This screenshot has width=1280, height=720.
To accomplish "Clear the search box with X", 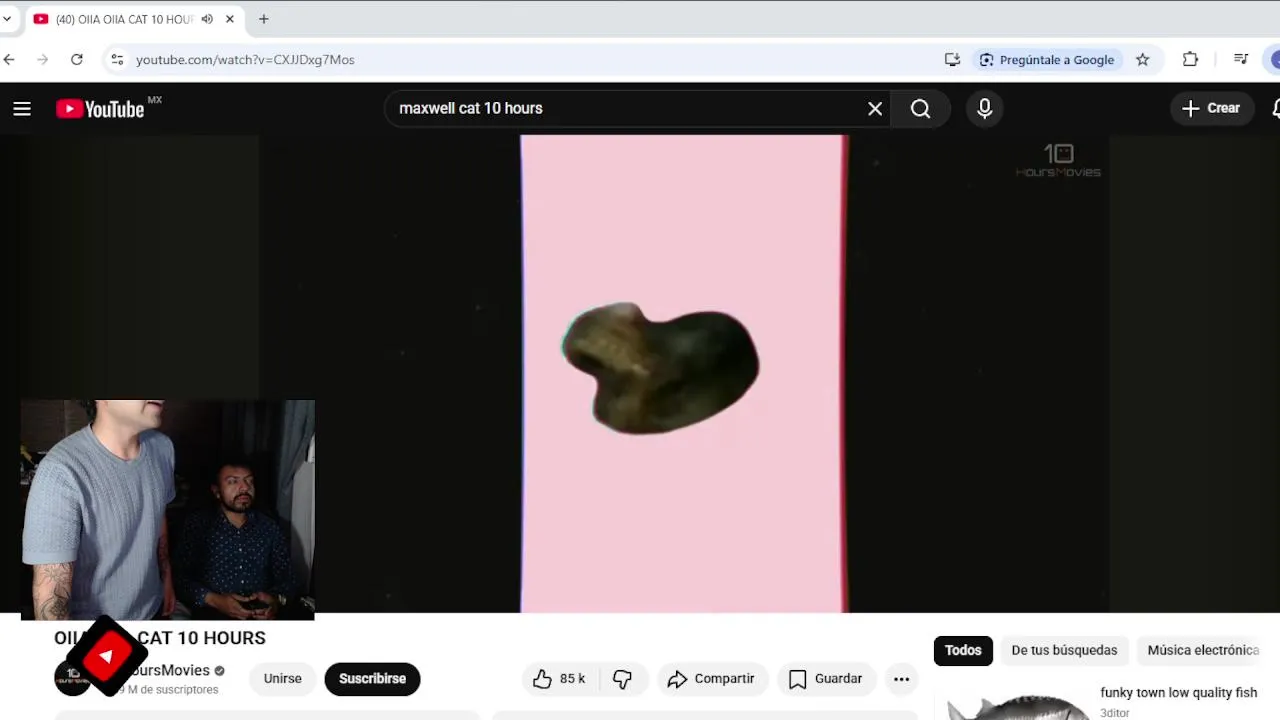I will 875,109.
